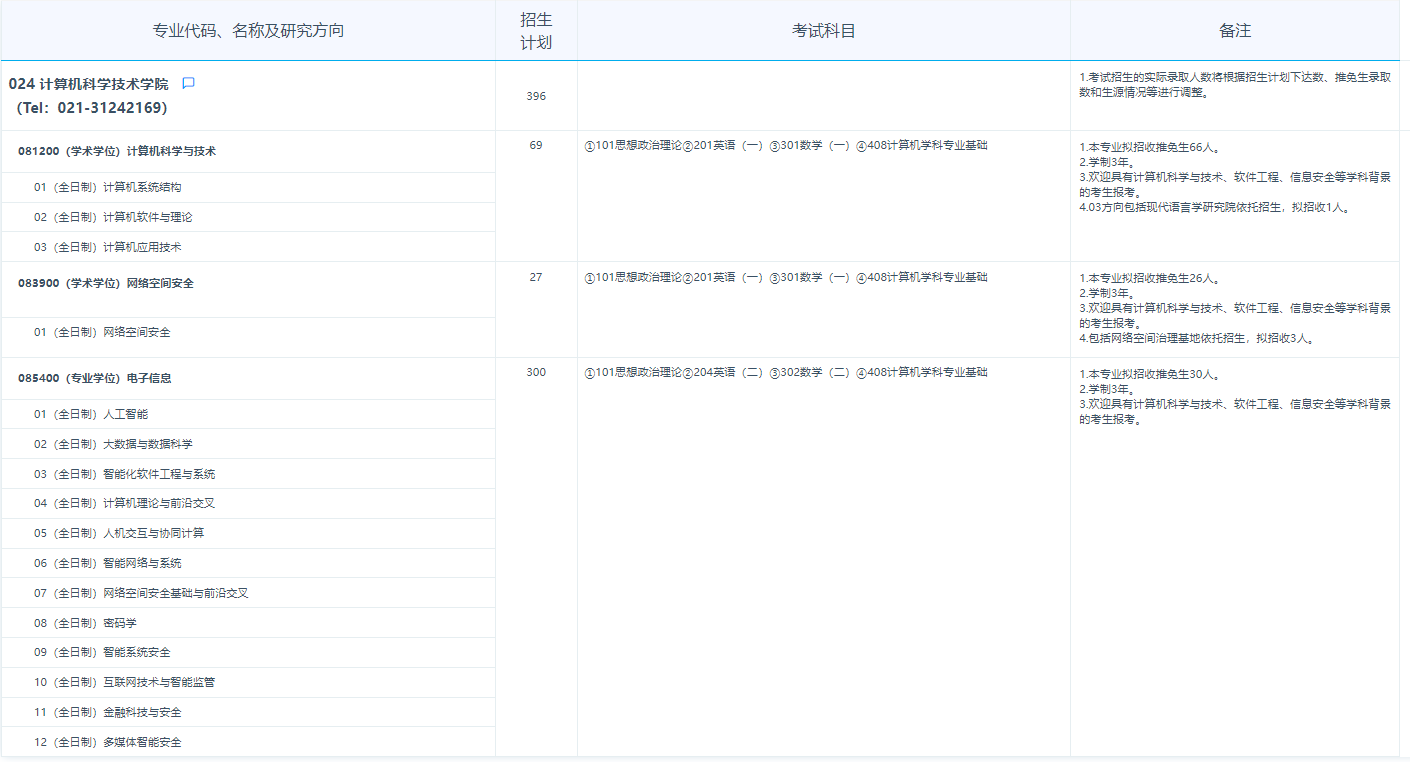The height and width of the screenshot is (762, 1410).
Task: Click the comment icon beside 计算机科学技术学院
Action: 188,83
